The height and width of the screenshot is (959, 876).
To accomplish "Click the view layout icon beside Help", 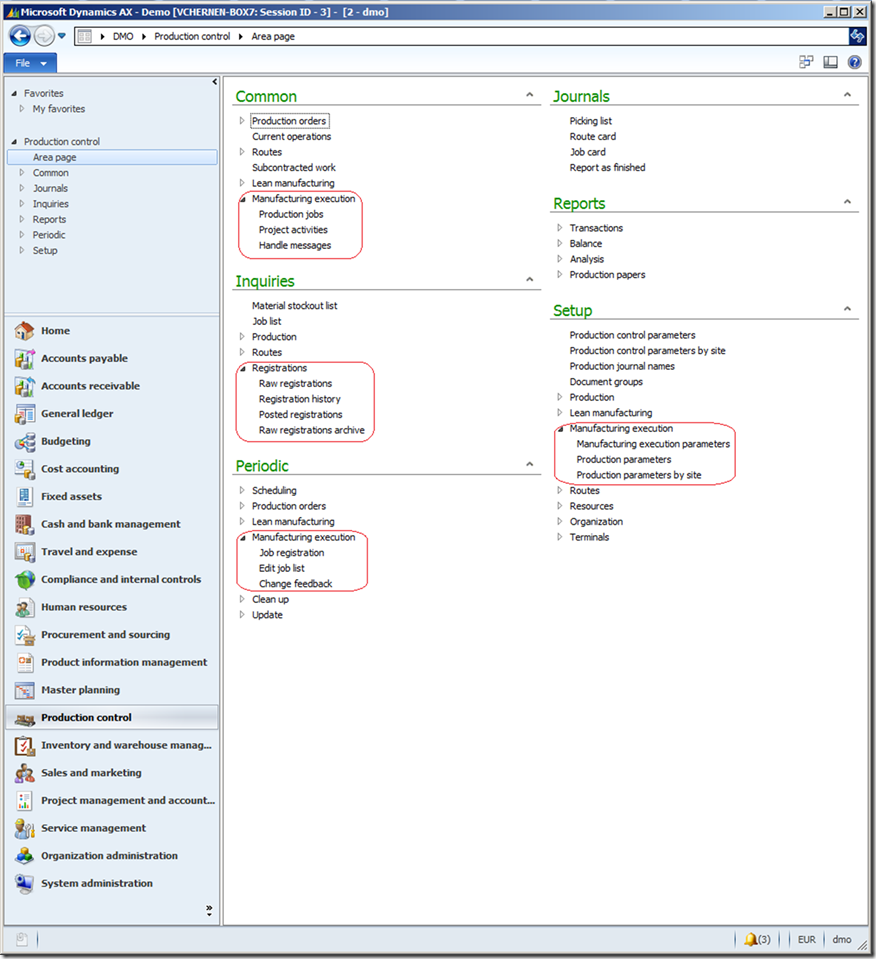I will [830, 62].
